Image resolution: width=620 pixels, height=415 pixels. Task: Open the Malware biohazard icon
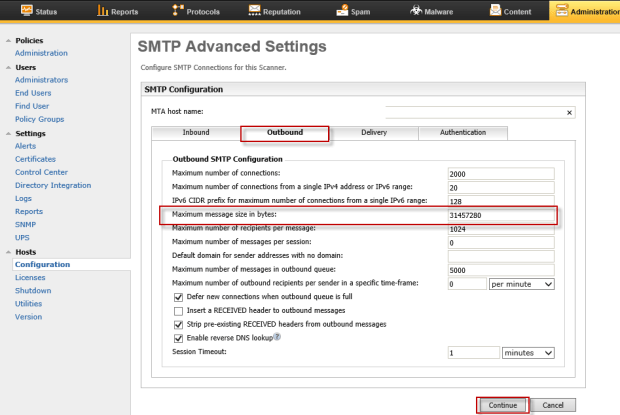418,11
